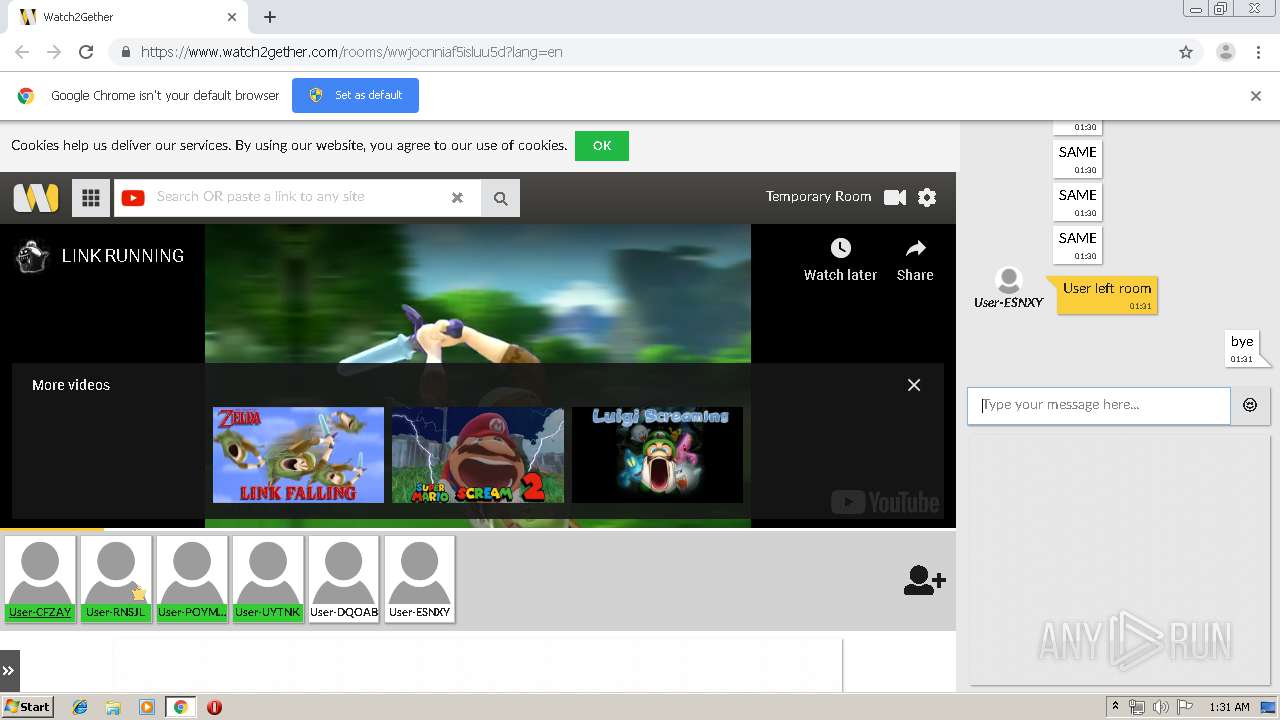Click the LINK RUNNING video title

(123, 256)
